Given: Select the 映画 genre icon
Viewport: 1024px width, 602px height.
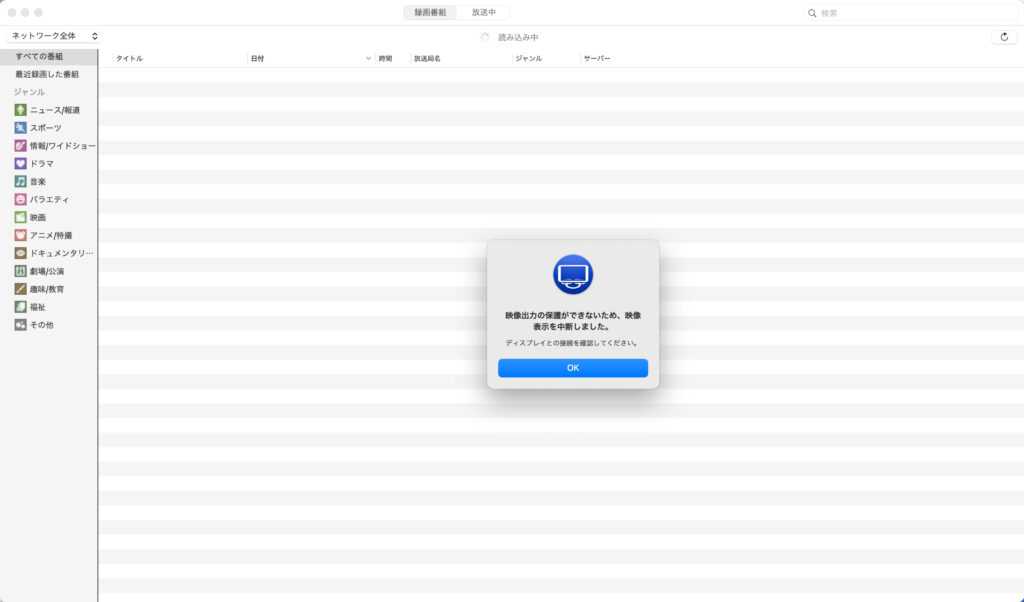Looking at the screenshot, I should (20, 217).
